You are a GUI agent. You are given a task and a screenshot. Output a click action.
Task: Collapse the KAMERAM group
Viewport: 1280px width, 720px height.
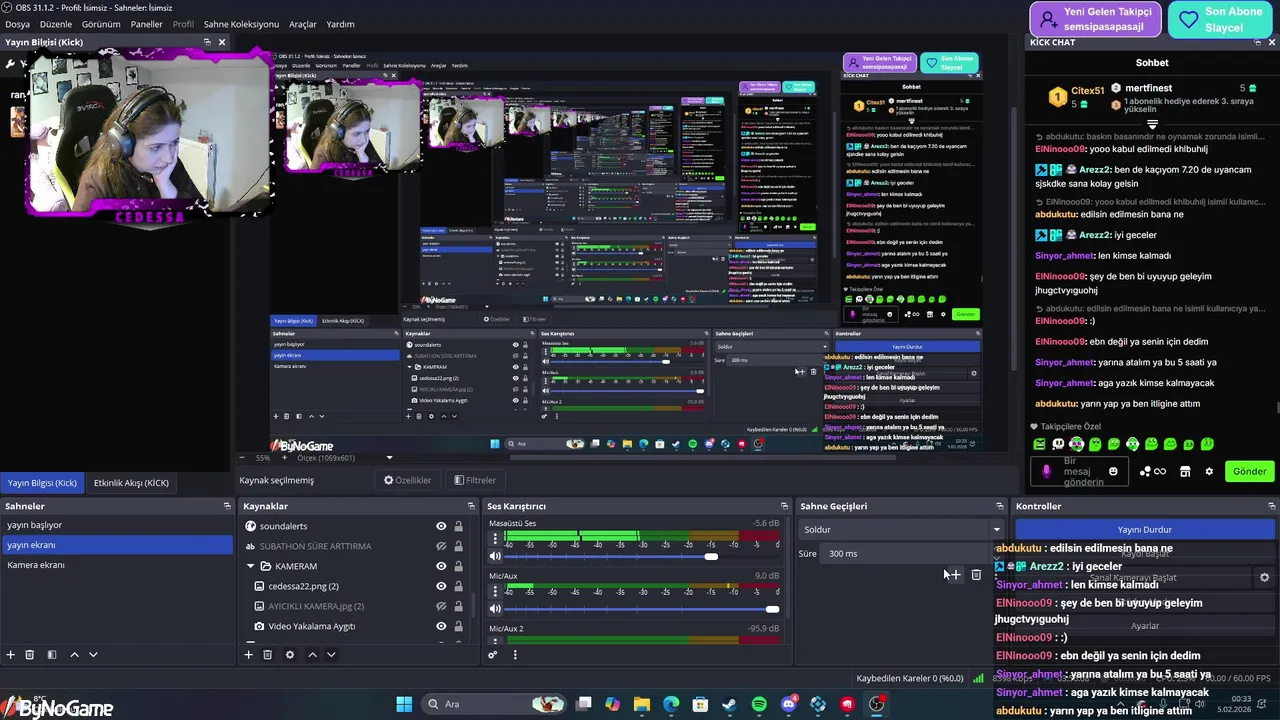tap(251, 566)
